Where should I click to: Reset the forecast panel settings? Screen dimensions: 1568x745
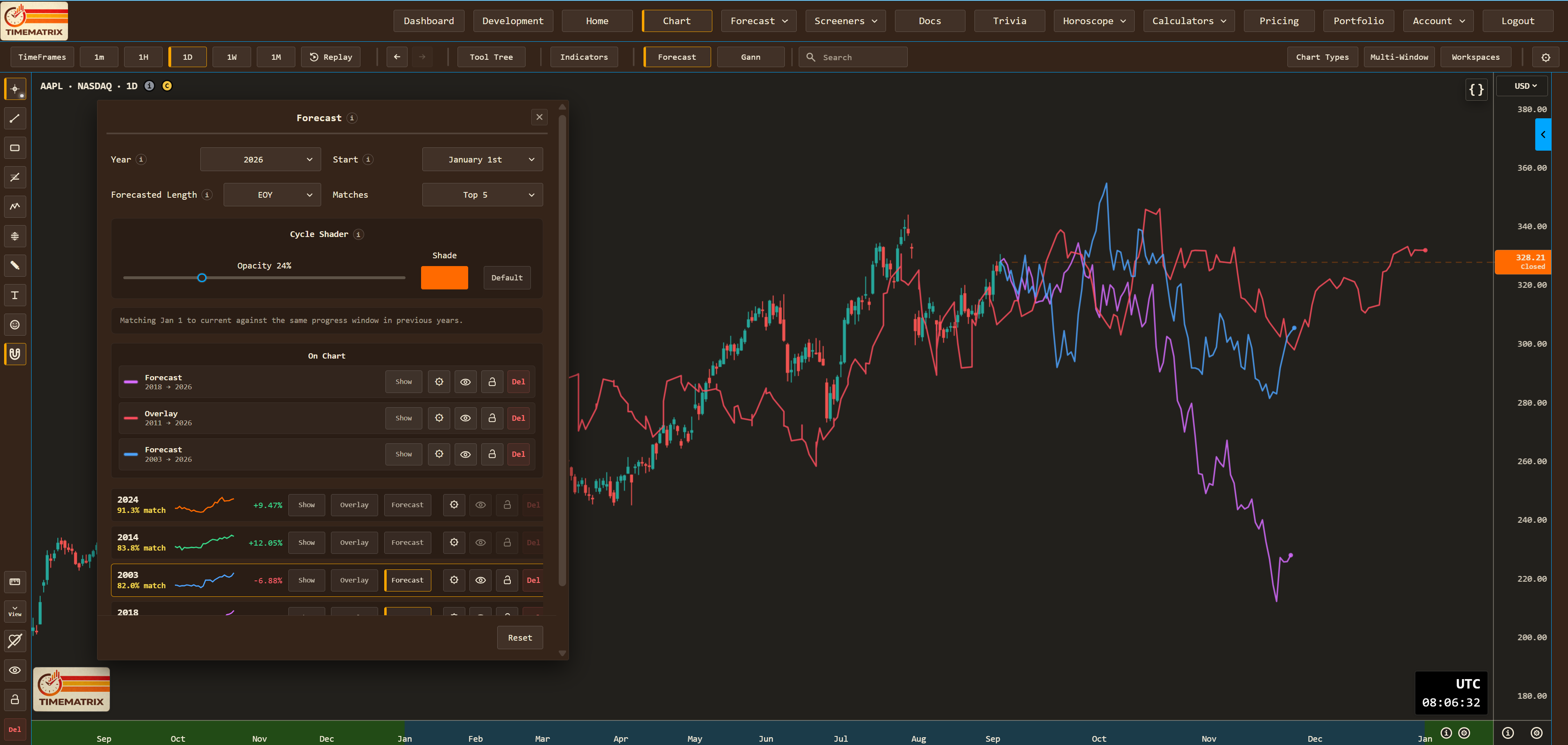[520, 638]
